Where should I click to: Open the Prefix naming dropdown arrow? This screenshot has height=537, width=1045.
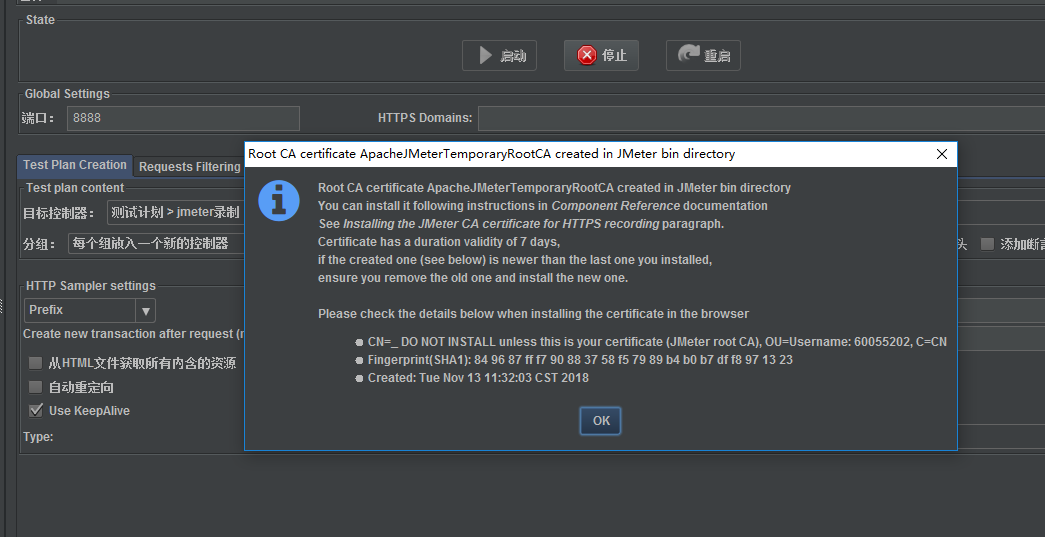pos(145,310)
